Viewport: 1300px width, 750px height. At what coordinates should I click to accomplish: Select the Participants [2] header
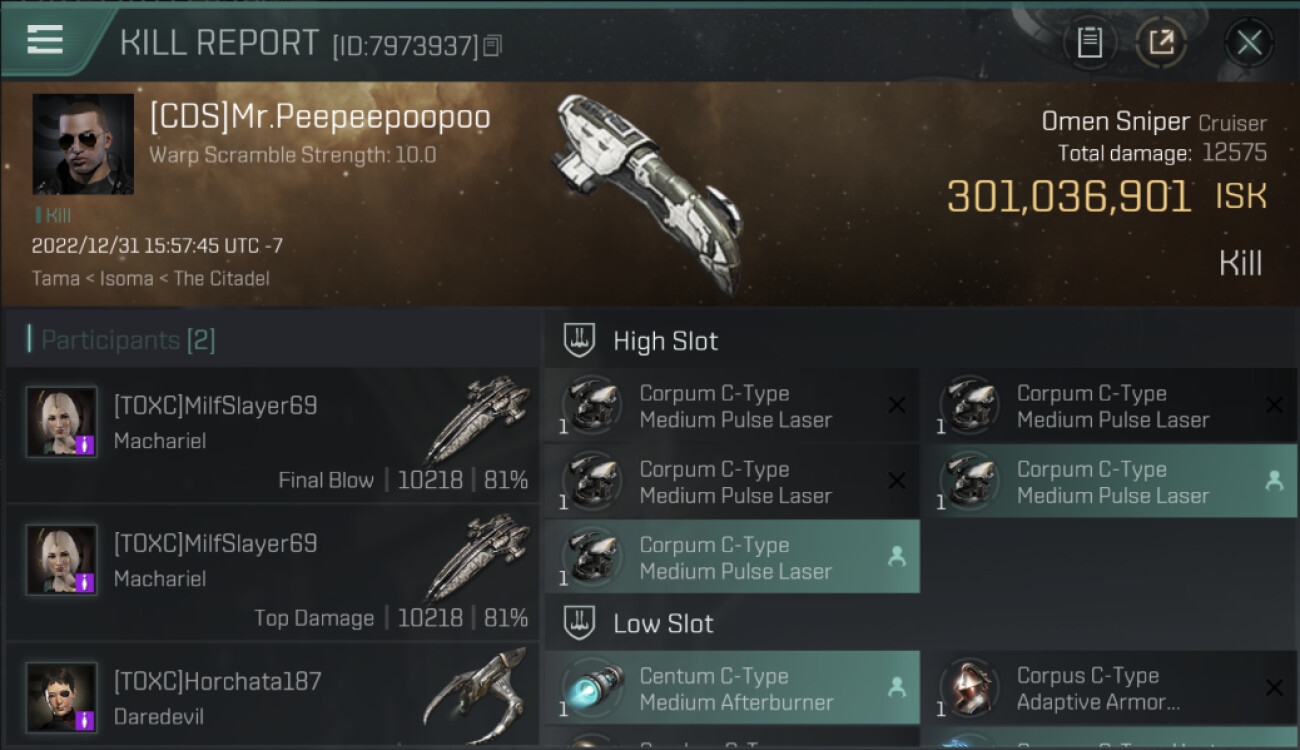coord(121,340)
